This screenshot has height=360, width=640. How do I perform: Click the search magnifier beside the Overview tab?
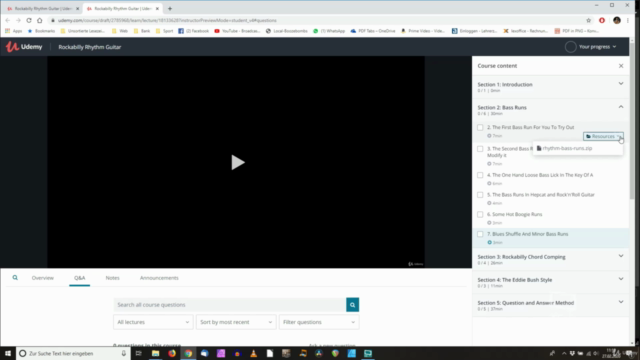point(15,278)
